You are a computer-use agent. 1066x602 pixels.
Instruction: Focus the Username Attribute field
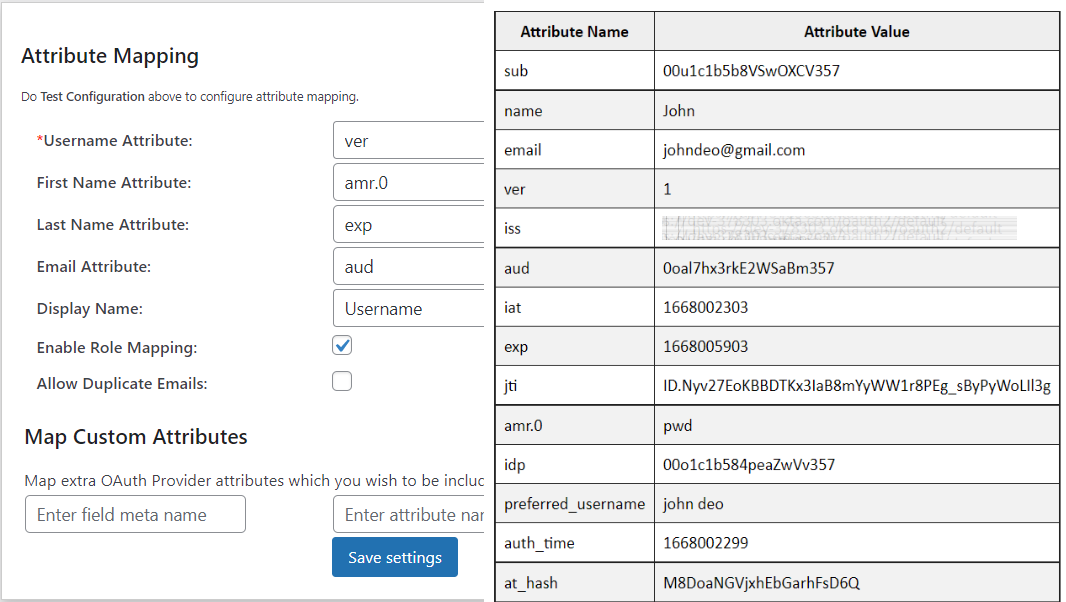tap(409, 140)
